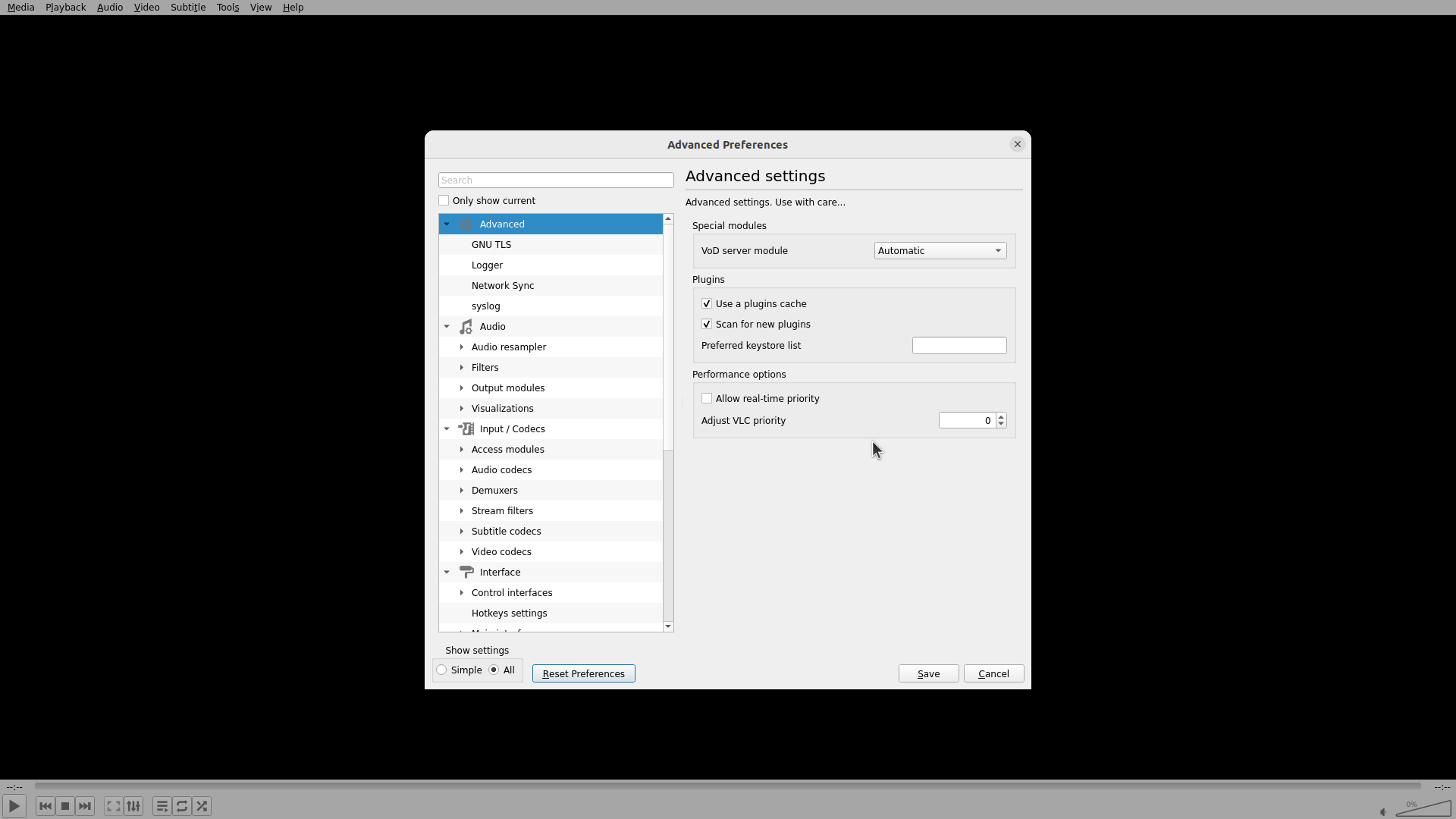Expand the Audio codecs tree item

[x=461, y=469]
